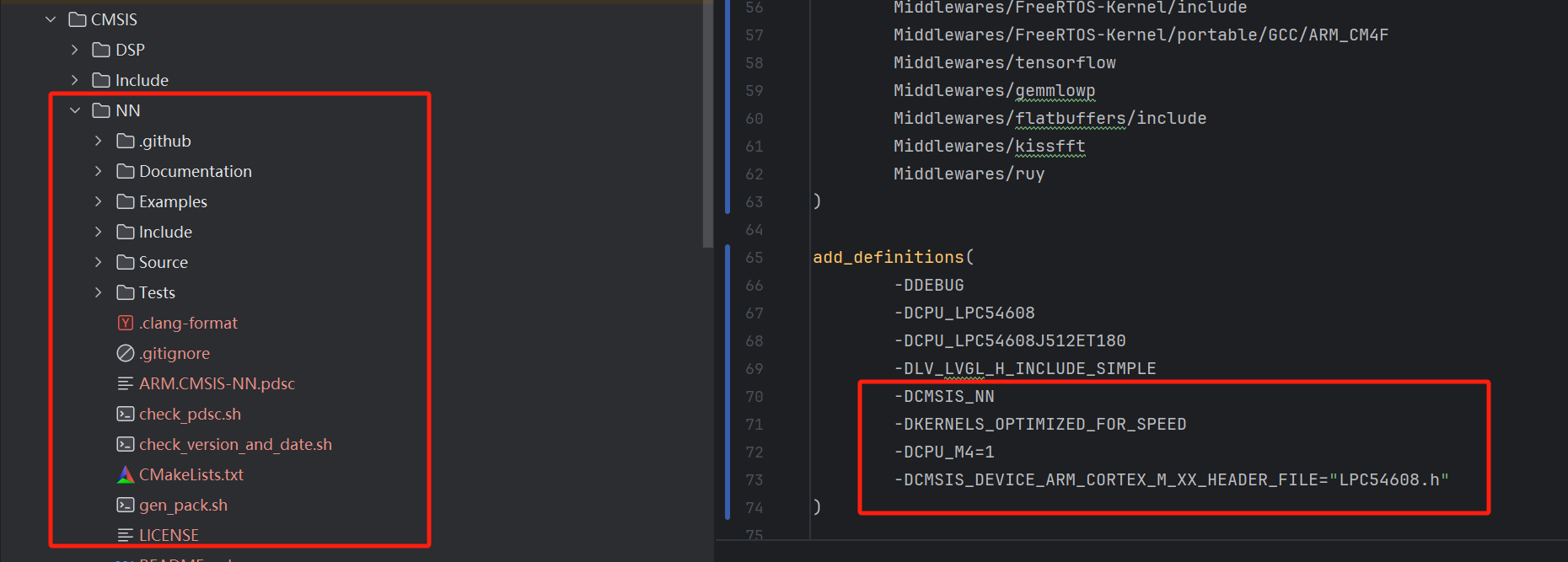
Task: Click the ignore icon beside .gitignore
Action: click(x=126, y=354)
